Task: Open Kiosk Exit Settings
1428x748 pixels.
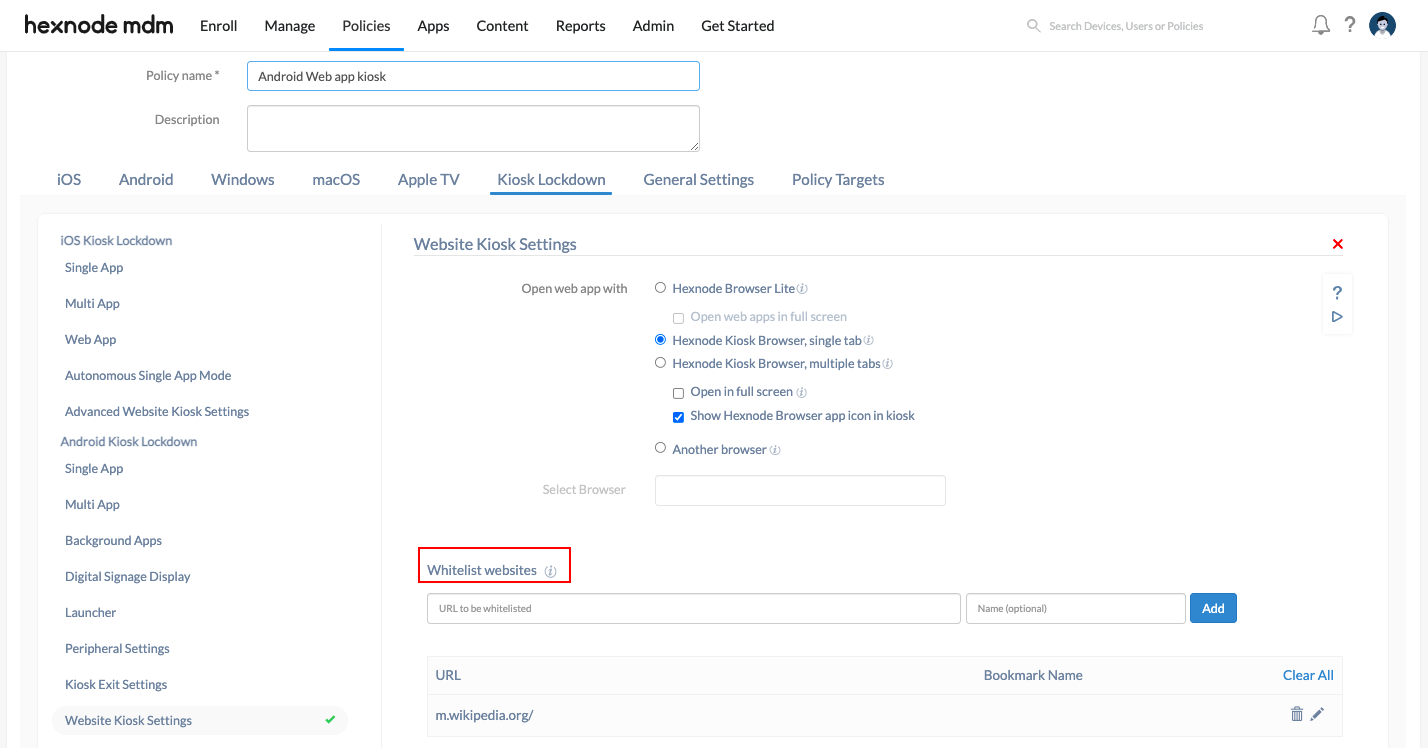Action: point(116,685)
